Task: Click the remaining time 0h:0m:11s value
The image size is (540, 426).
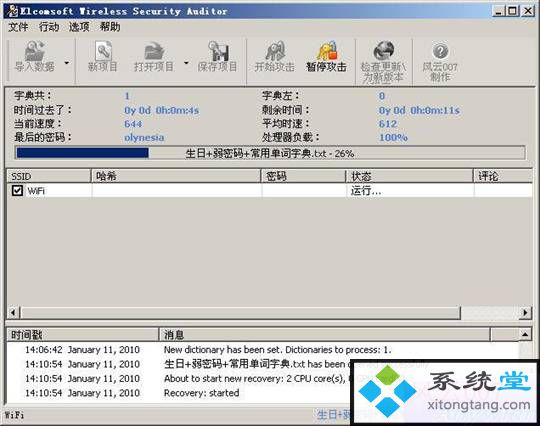Action: click(x=419, y=110)
